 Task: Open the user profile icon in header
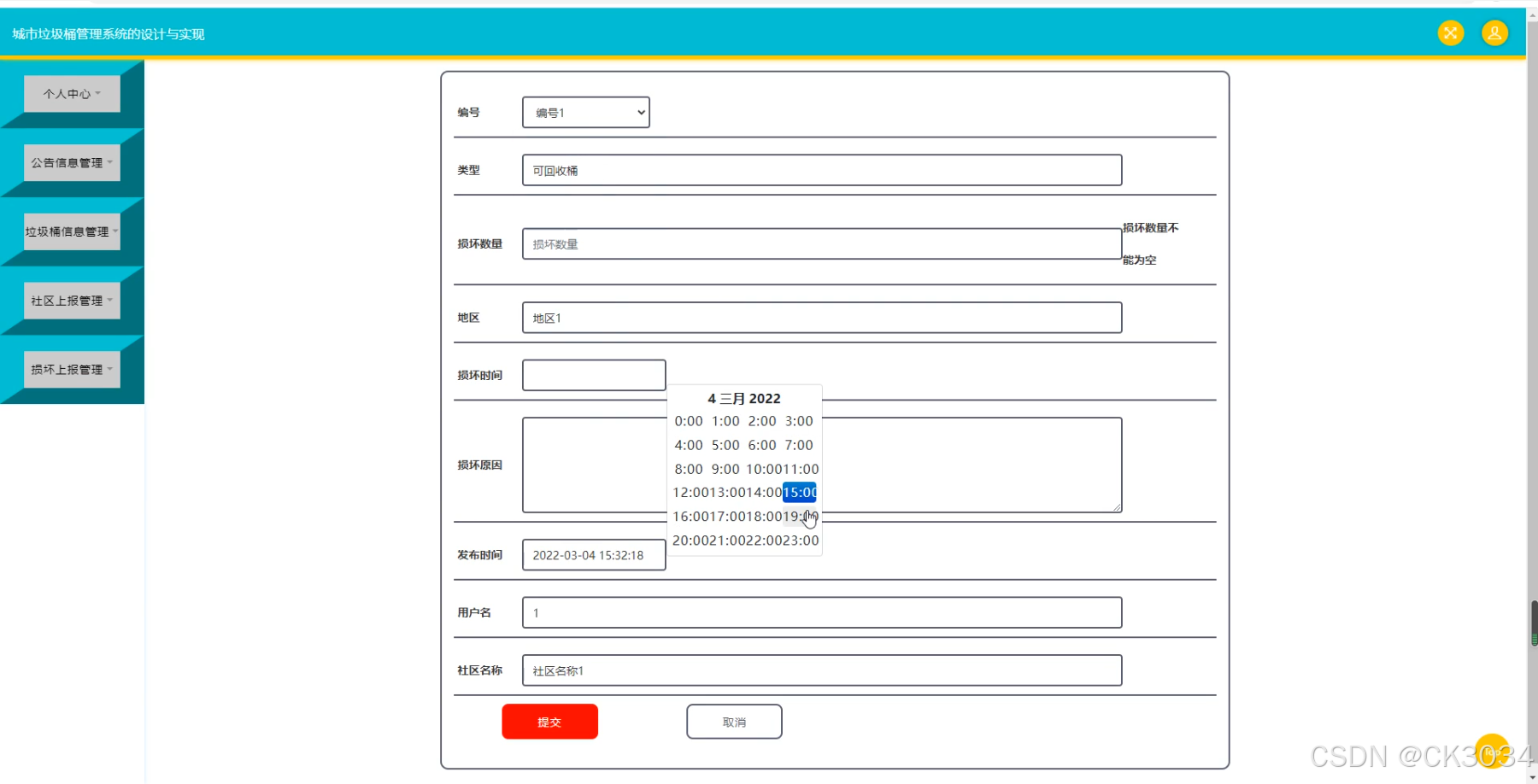click(x=1494, y=33)
